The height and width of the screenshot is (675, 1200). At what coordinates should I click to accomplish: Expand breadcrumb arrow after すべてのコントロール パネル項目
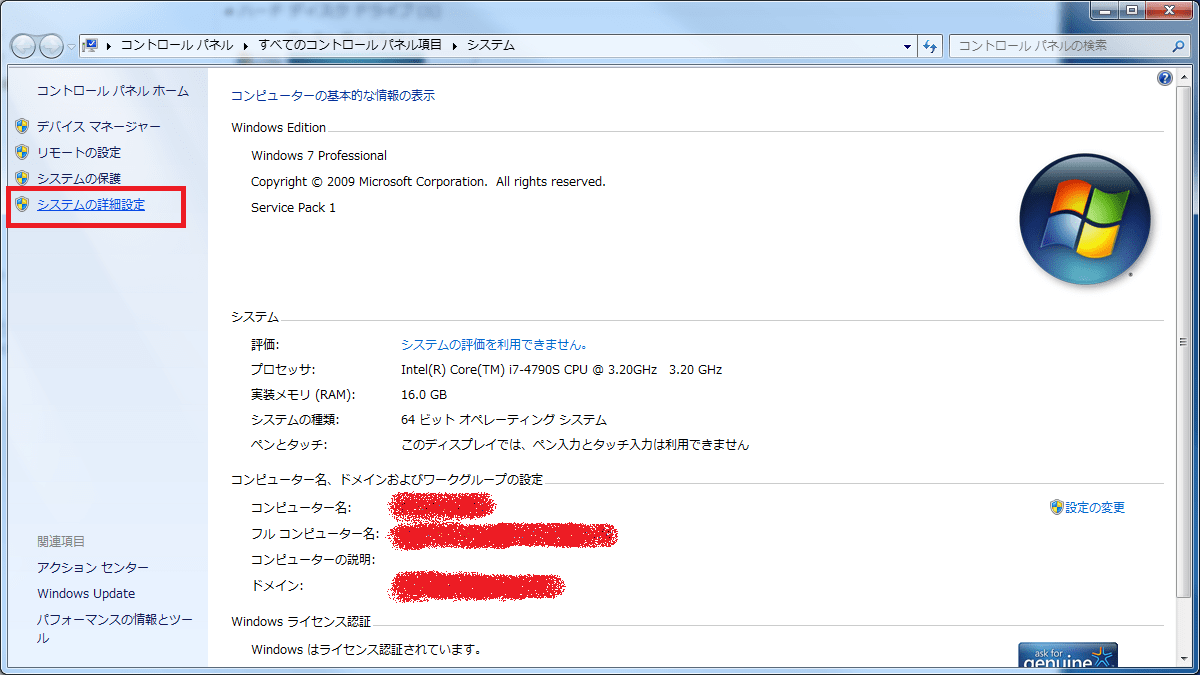coord(455,46)
